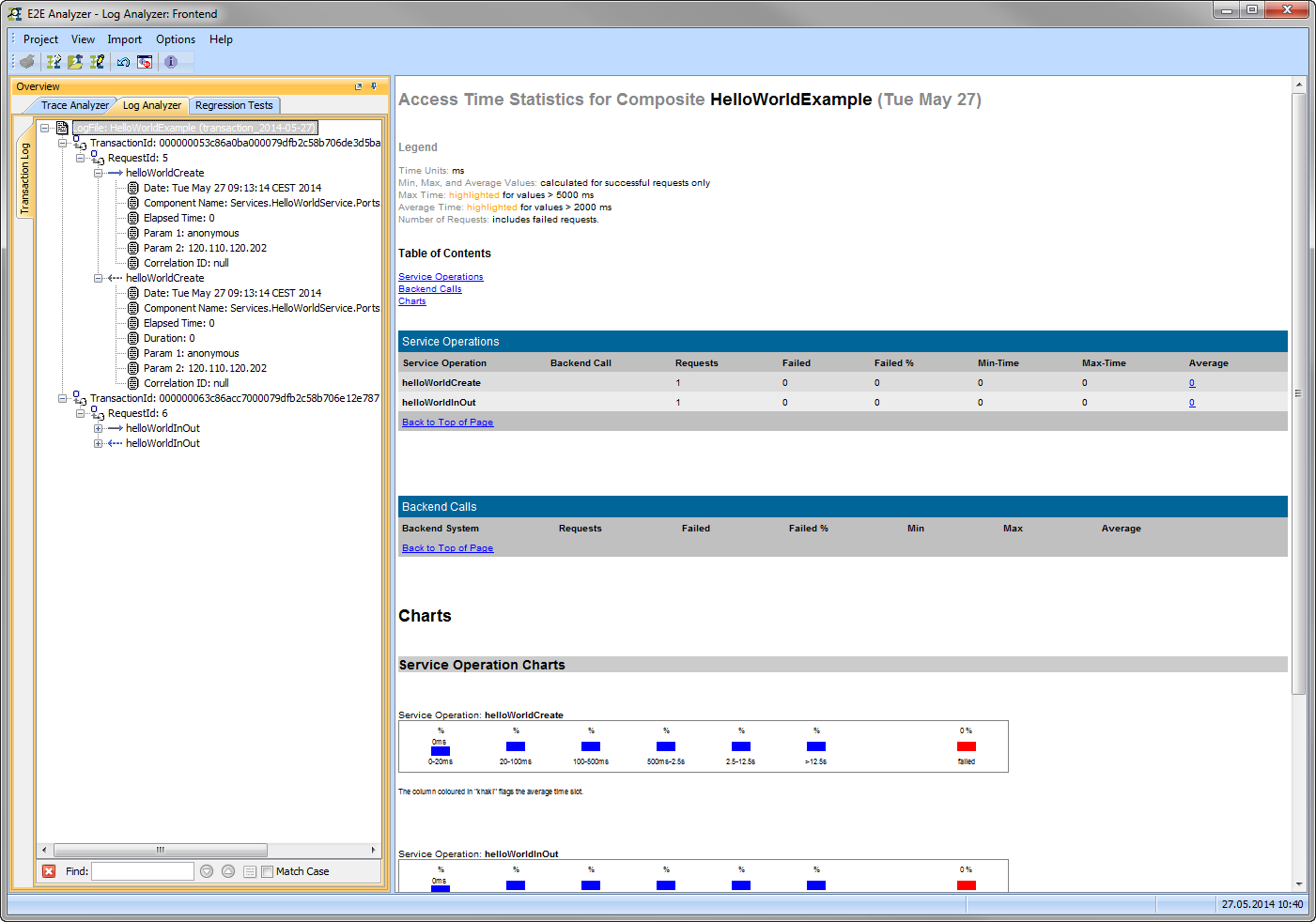This screenshot has height=922, width=1316.
Task: Follow the Backend Calls table of contents link
Action: [x=429, y=288]
